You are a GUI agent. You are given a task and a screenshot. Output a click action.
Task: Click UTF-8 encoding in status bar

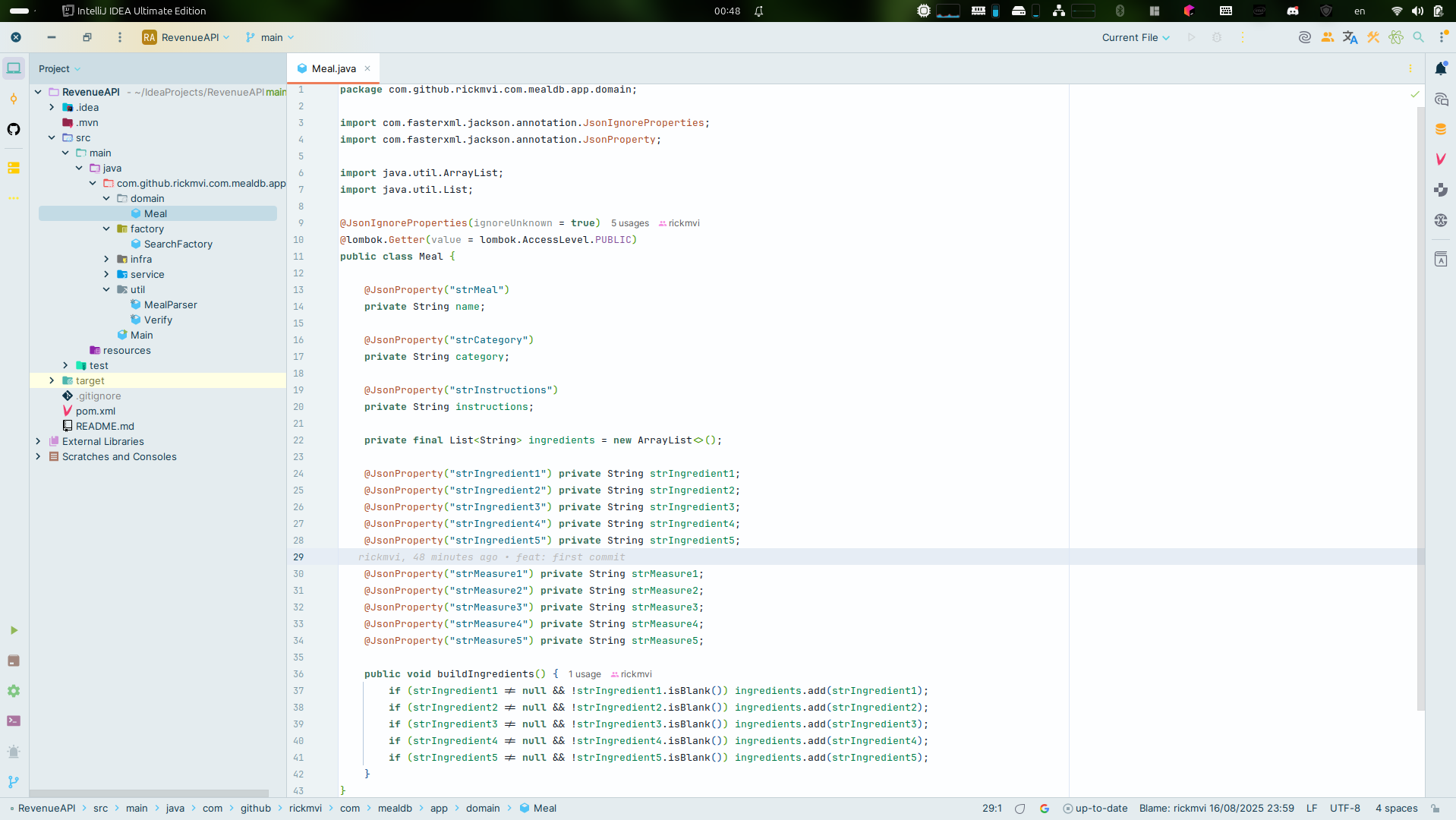pos(1344,809)
